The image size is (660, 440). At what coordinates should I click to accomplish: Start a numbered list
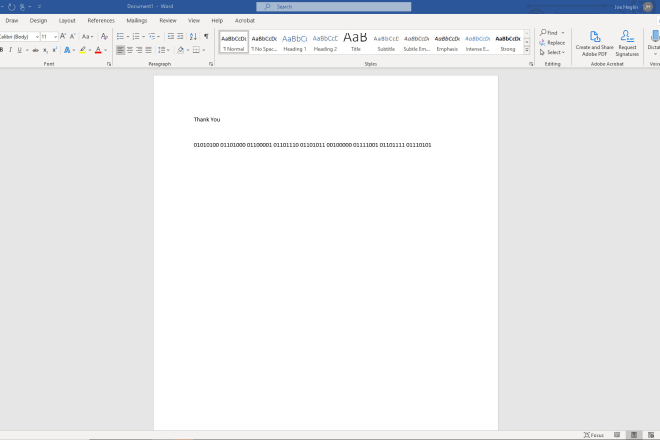[136, 37]
